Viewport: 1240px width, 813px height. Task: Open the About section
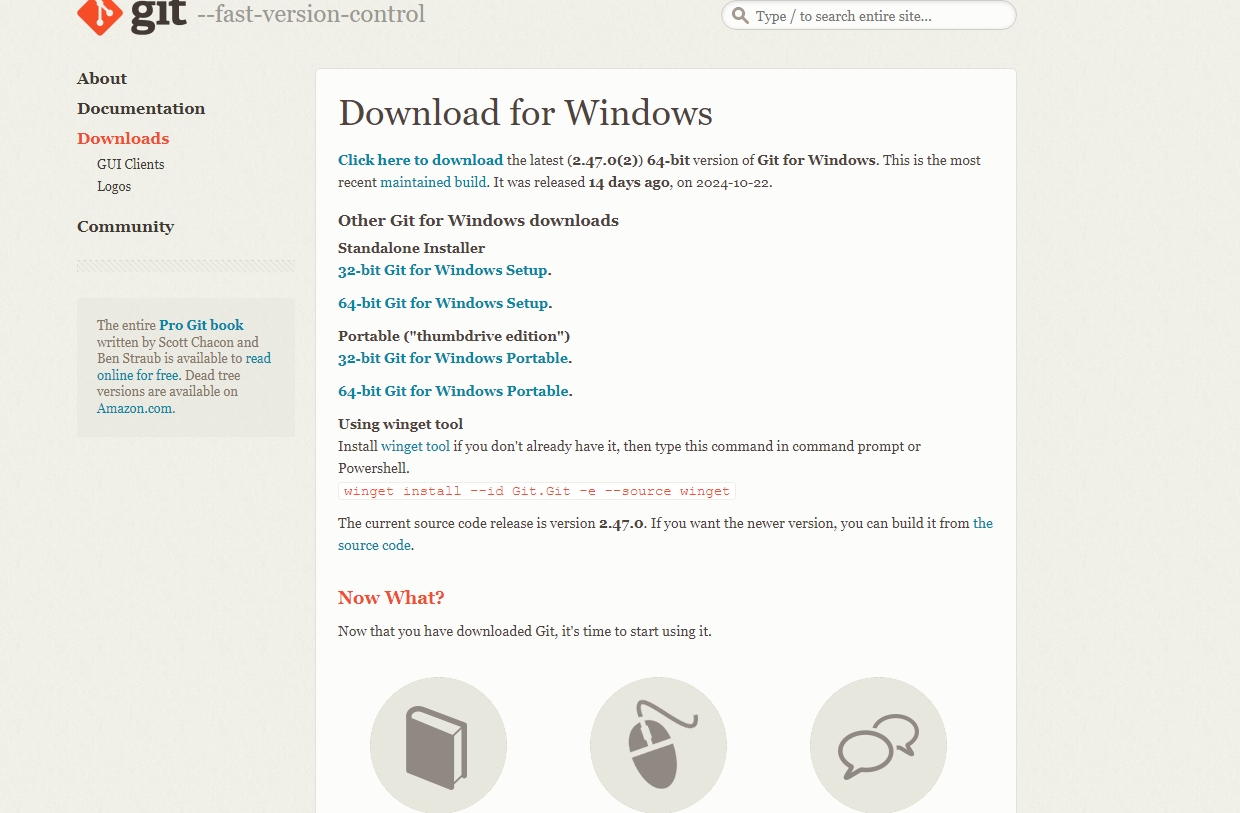(102, 79)
